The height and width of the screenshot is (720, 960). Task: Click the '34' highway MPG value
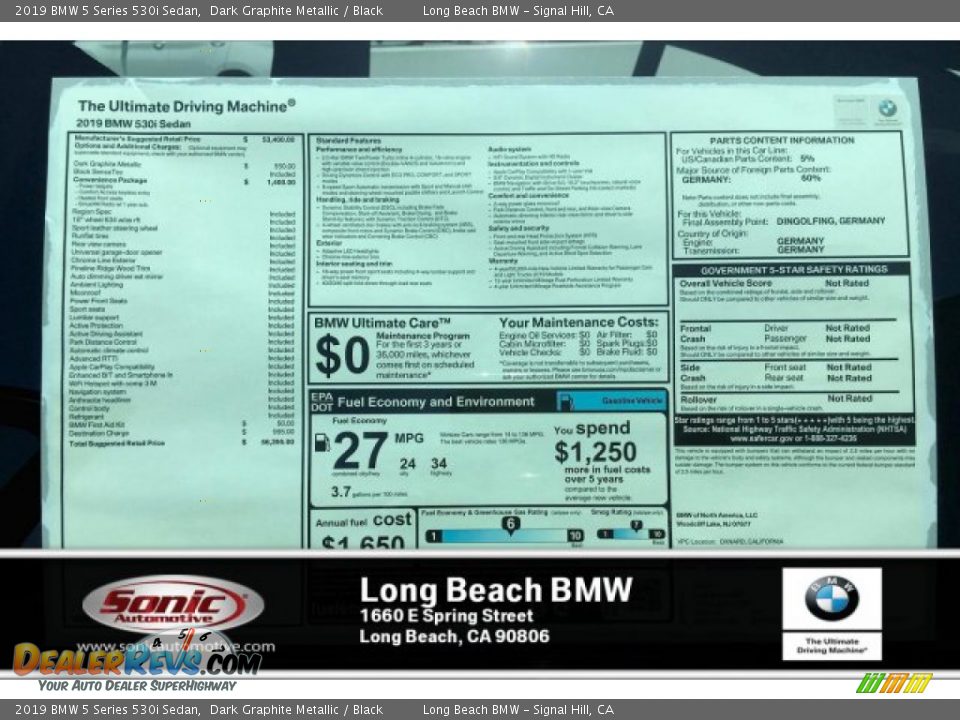coord(438,463)
